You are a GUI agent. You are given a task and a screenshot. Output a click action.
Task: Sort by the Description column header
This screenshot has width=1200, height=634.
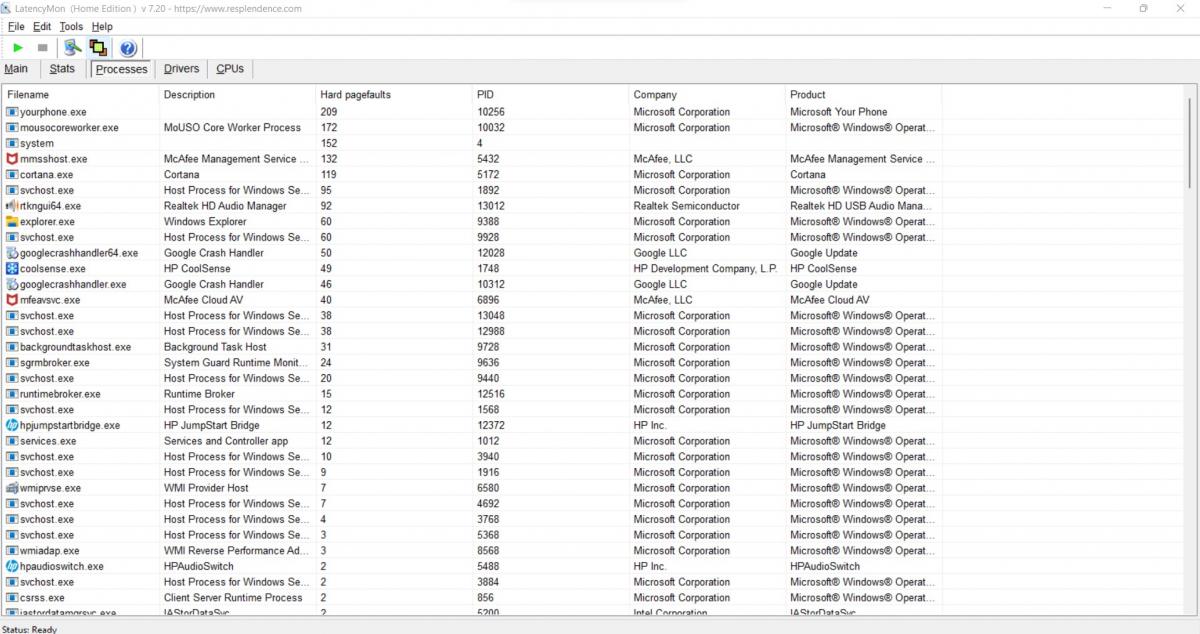tap(237, 95)
